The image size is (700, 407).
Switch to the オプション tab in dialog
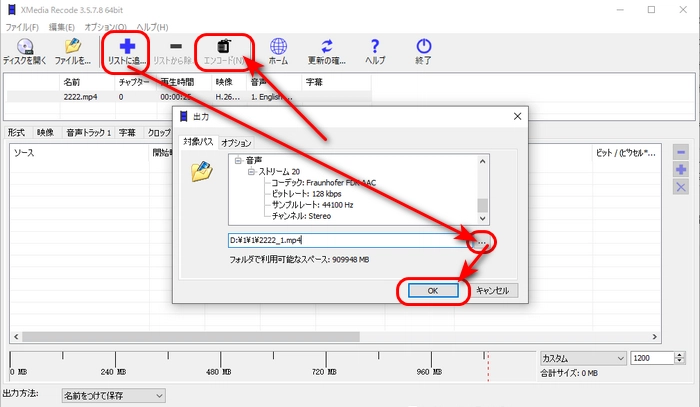tap(236, 143)
